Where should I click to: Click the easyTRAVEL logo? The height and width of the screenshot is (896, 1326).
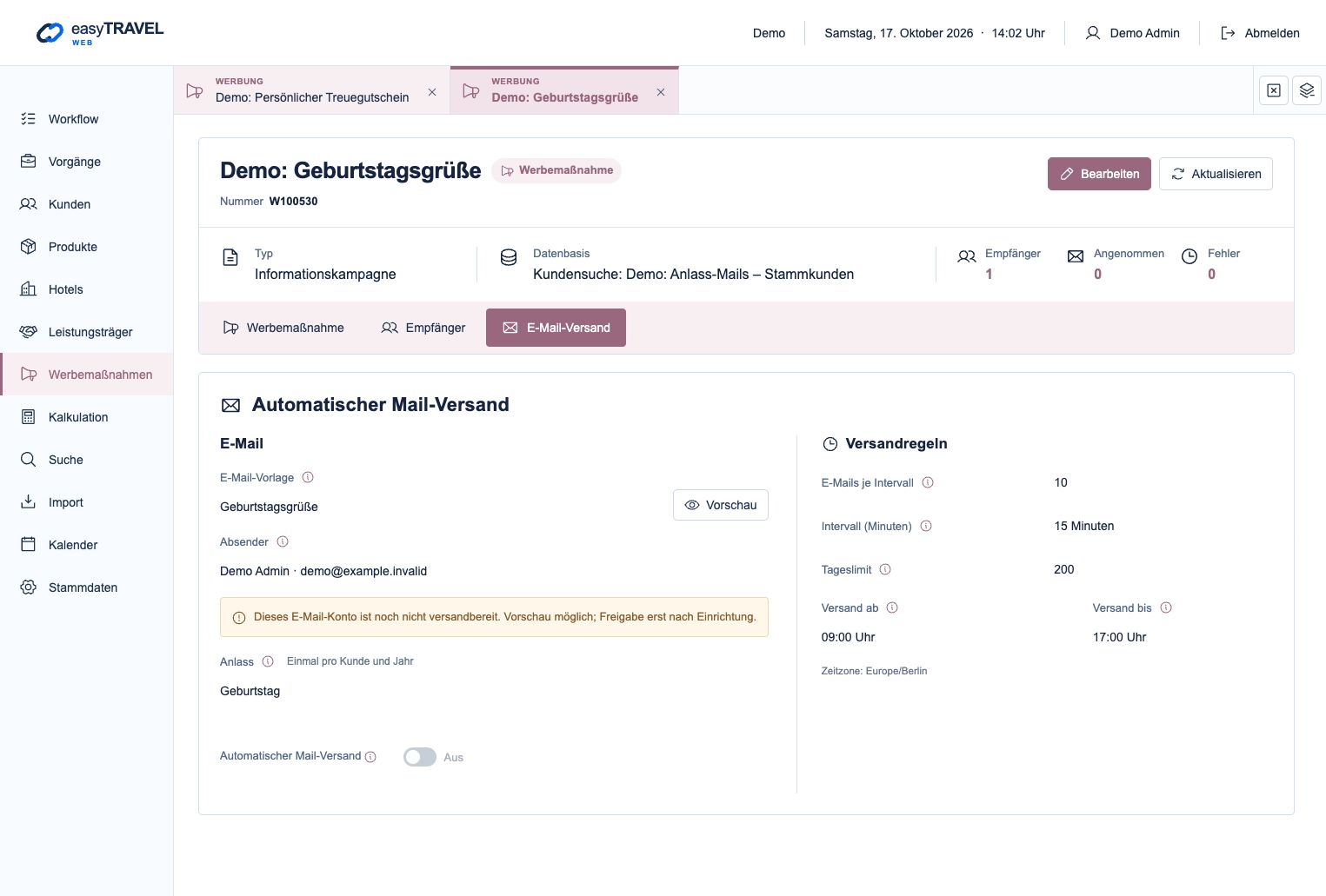[x=100, y=33]
